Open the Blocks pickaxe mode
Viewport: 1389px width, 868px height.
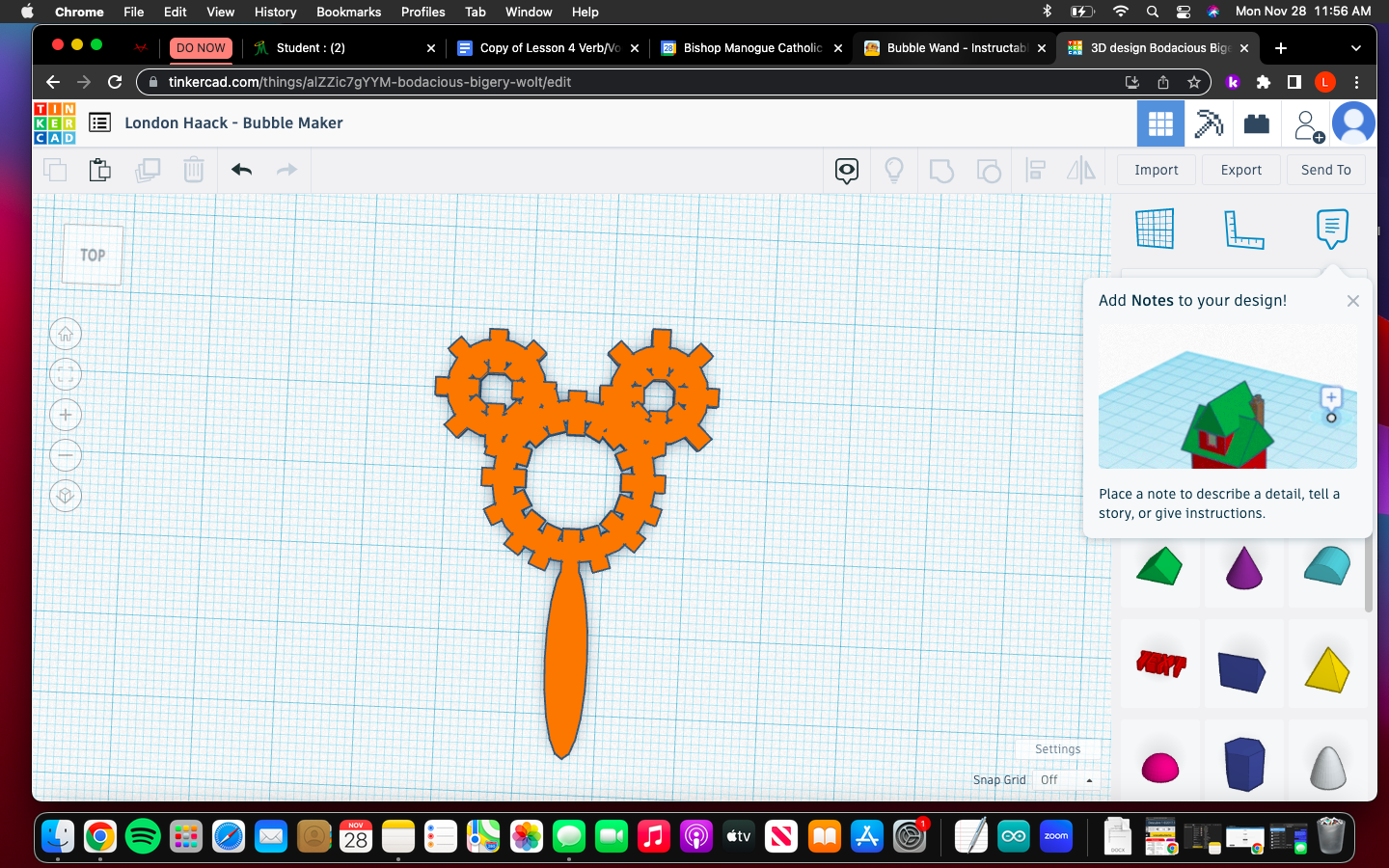1209,123
